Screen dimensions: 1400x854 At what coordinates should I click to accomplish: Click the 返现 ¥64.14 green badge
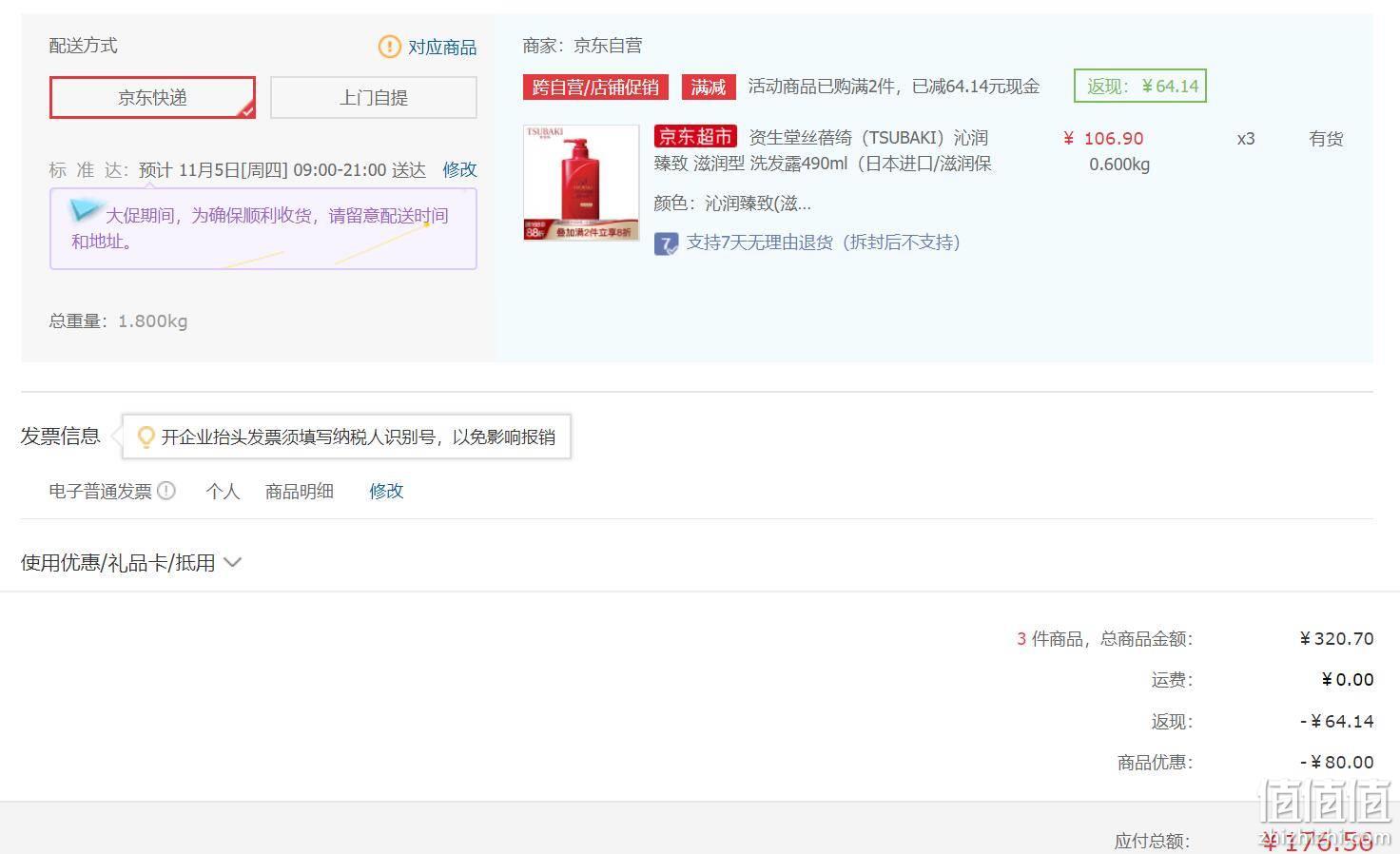pyautogui.click(x=1140, y=86)
